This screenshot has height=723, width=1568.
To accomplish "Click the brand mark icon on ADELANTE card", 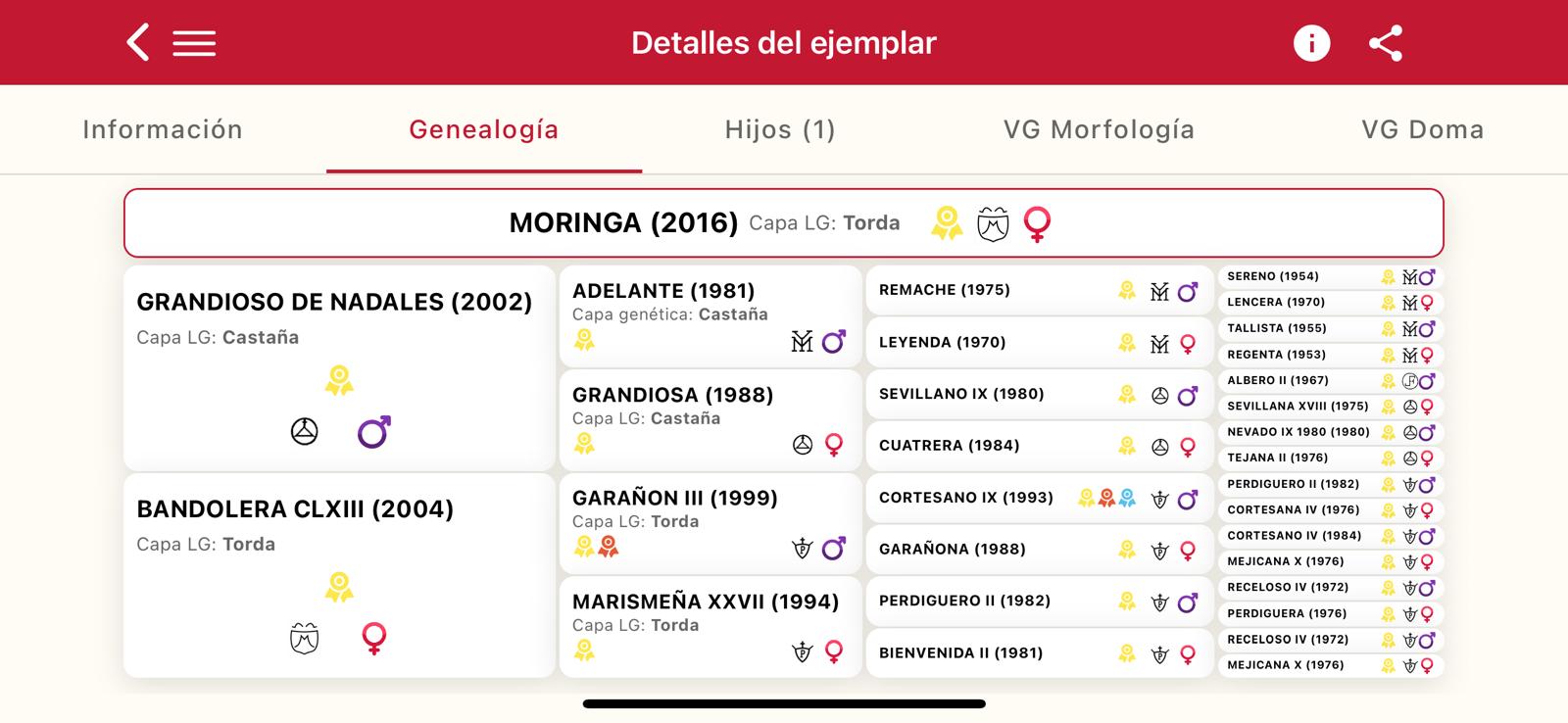I will click(x=802, y=342).
